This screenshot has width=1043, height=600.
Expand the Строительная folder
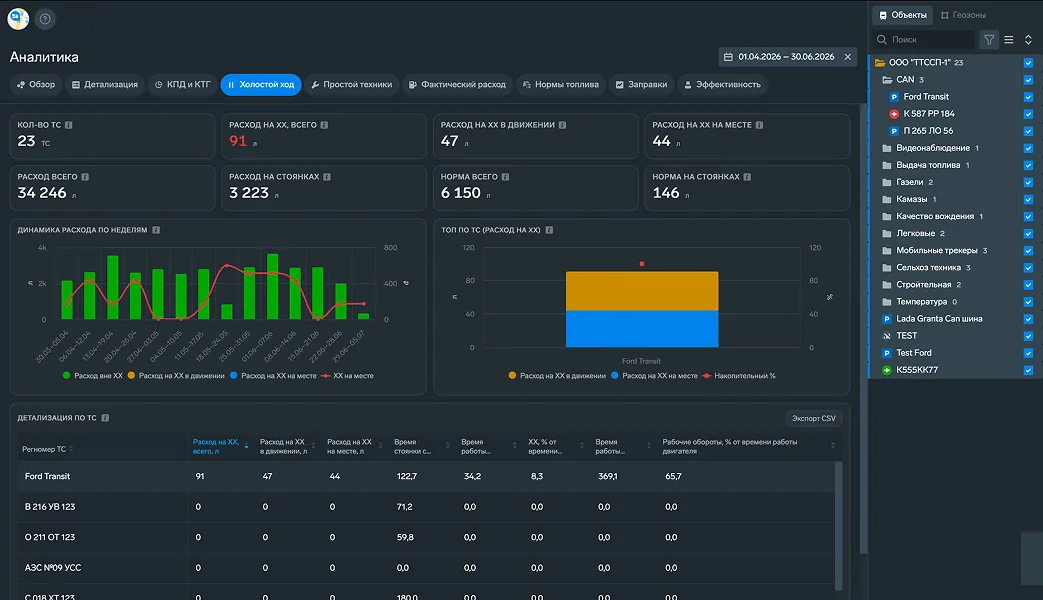pos(887,285)
